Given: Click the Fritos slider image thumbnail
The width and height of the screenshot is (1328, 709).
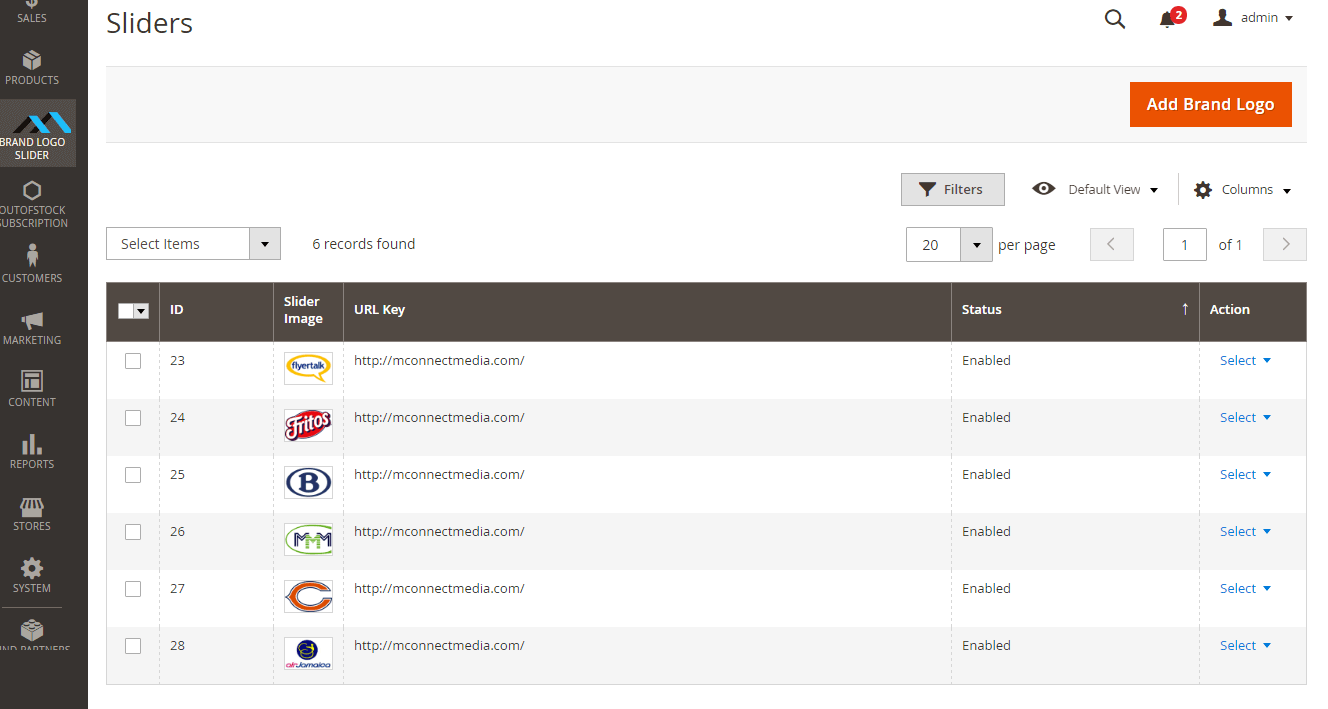Looking at the screenshot, I should point(308,426).
